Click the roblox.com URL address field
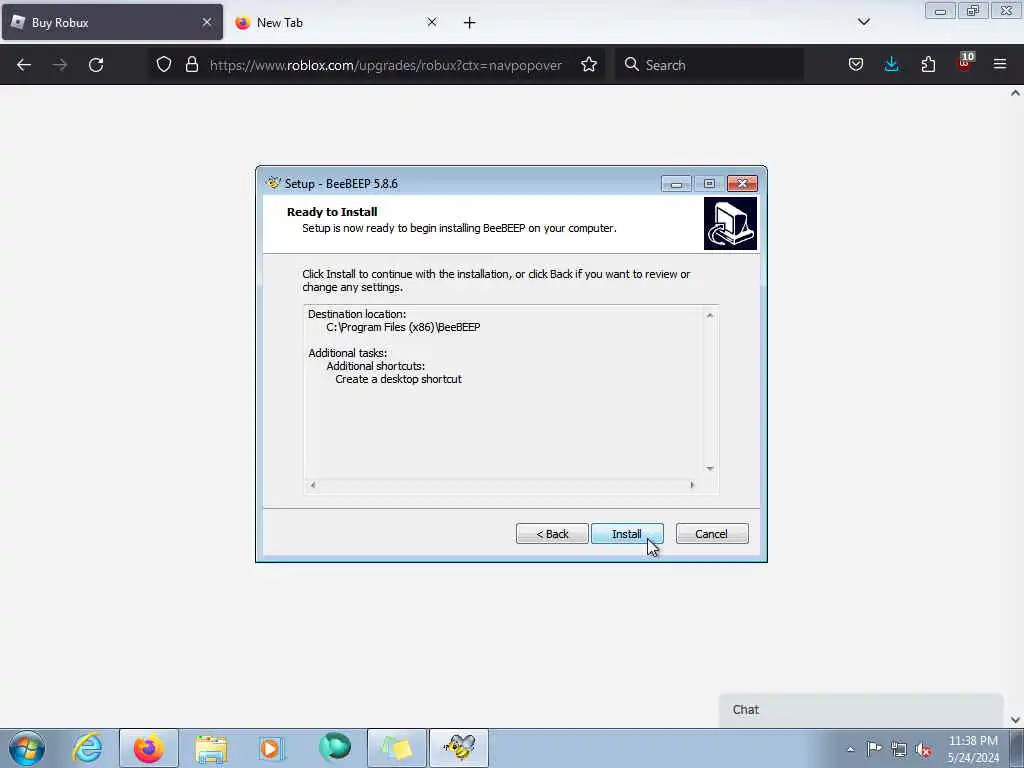The width and height of the screenshot is (1024, 768). 385,65
